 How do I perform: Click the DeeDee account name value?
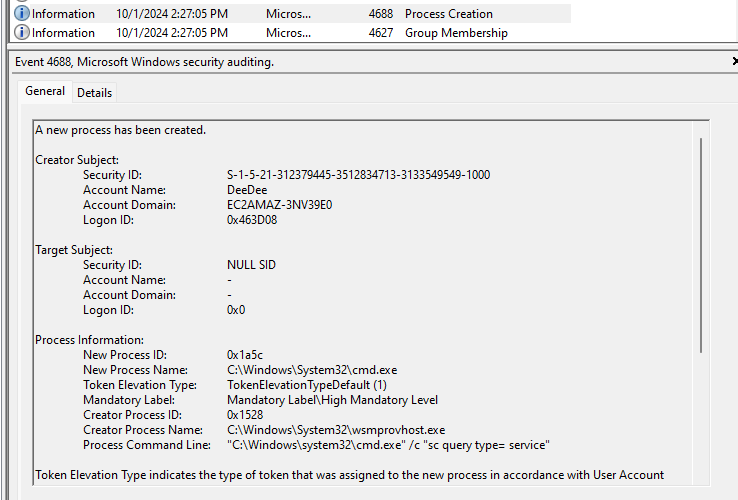point(247,190)
